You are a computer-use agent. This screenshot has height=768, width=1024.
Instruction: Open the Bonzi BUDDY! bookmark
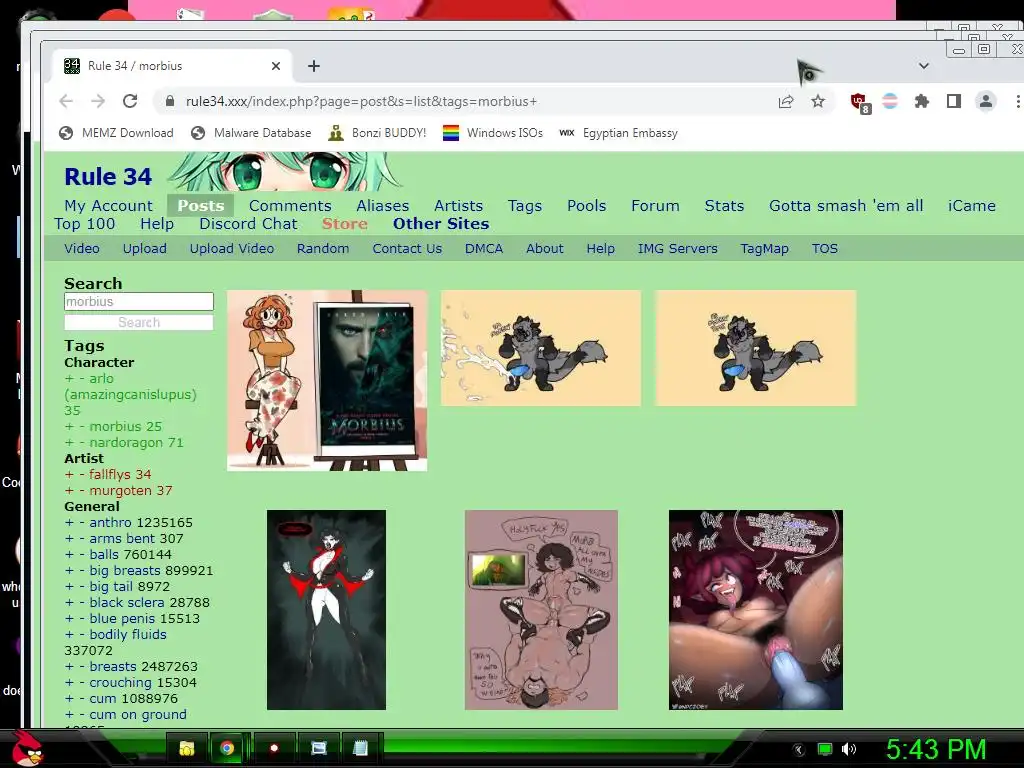pos(377,133)
